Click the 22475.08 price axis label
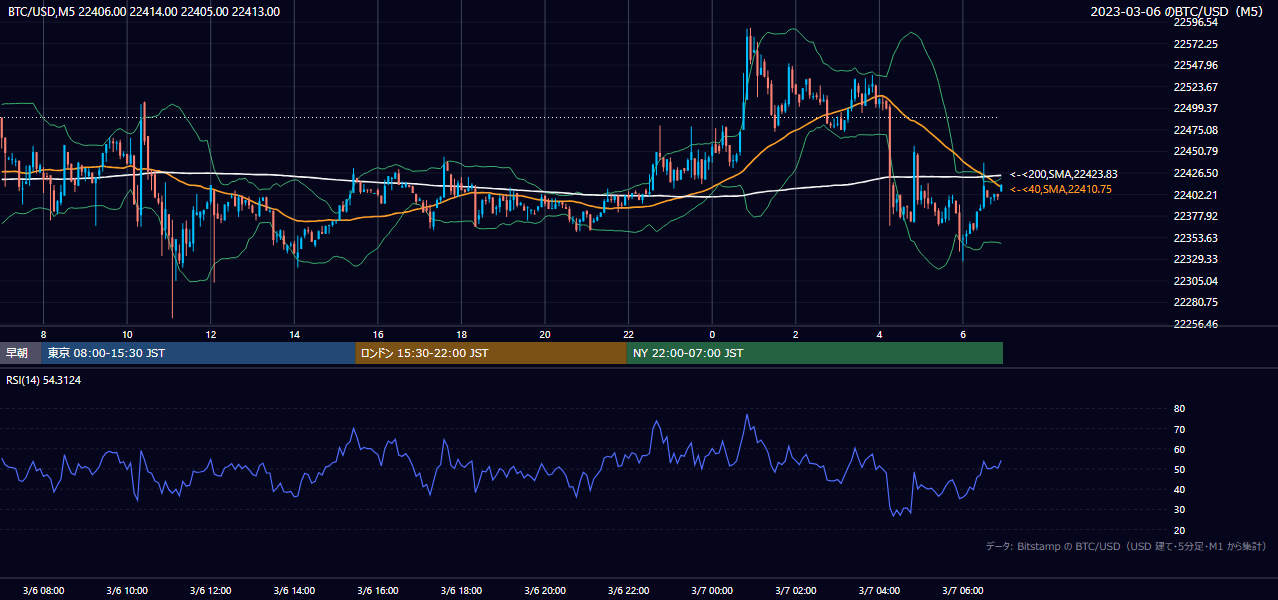This screenshot has height=600, width=1278. pos(1196,130)
